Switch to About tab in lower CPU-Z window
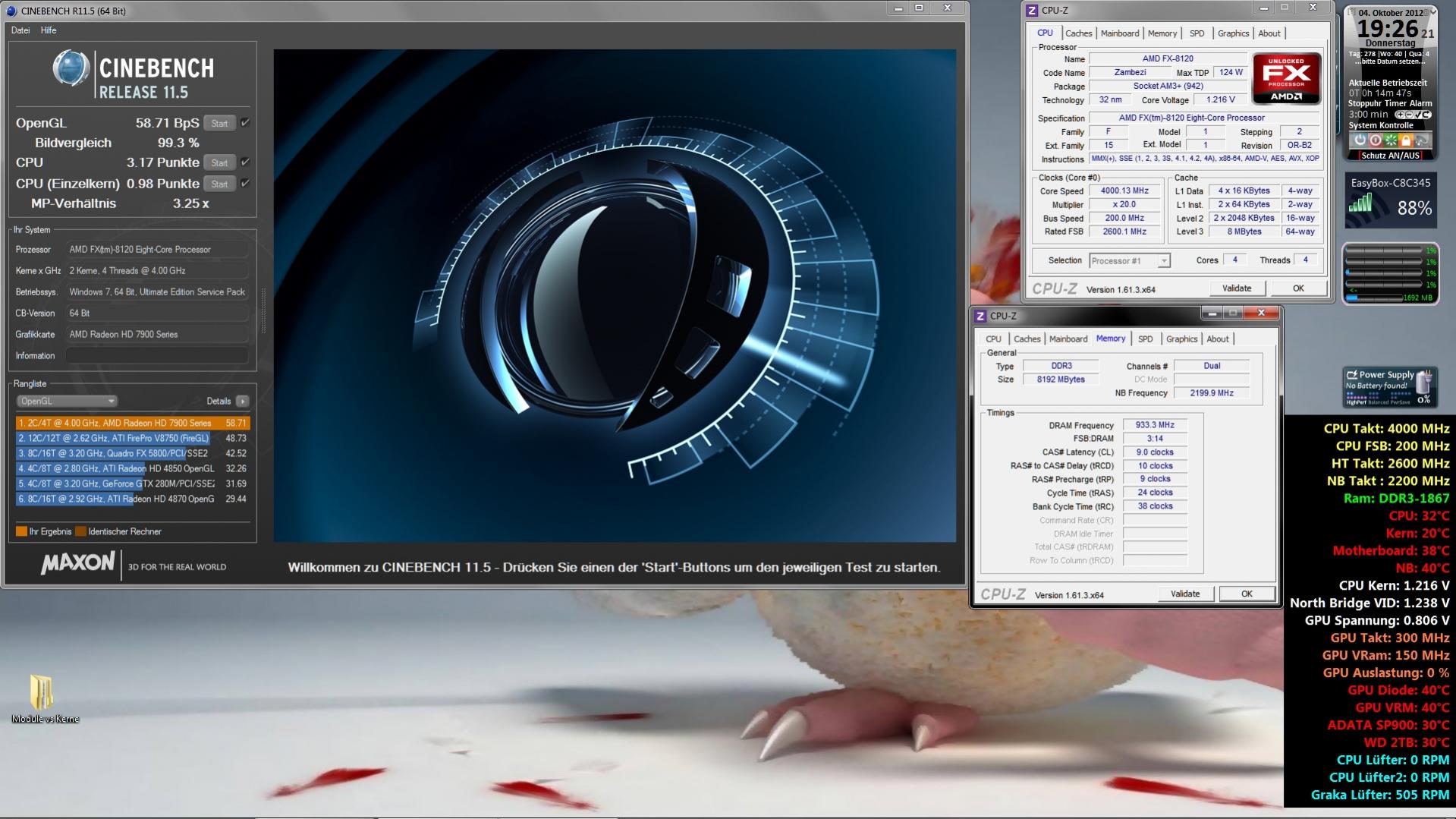The image size is (1456, 819). 1218,339
